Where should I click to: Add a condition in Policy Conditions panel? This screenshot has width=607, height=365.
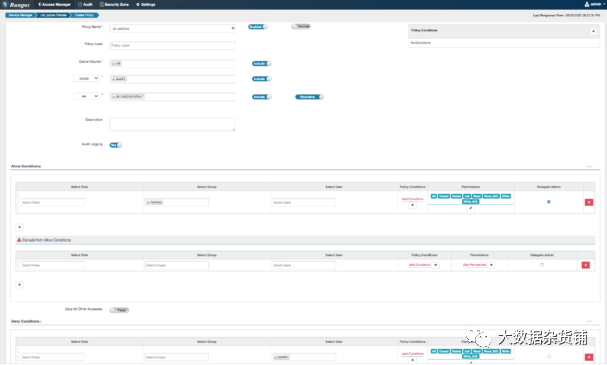point(593,31)
